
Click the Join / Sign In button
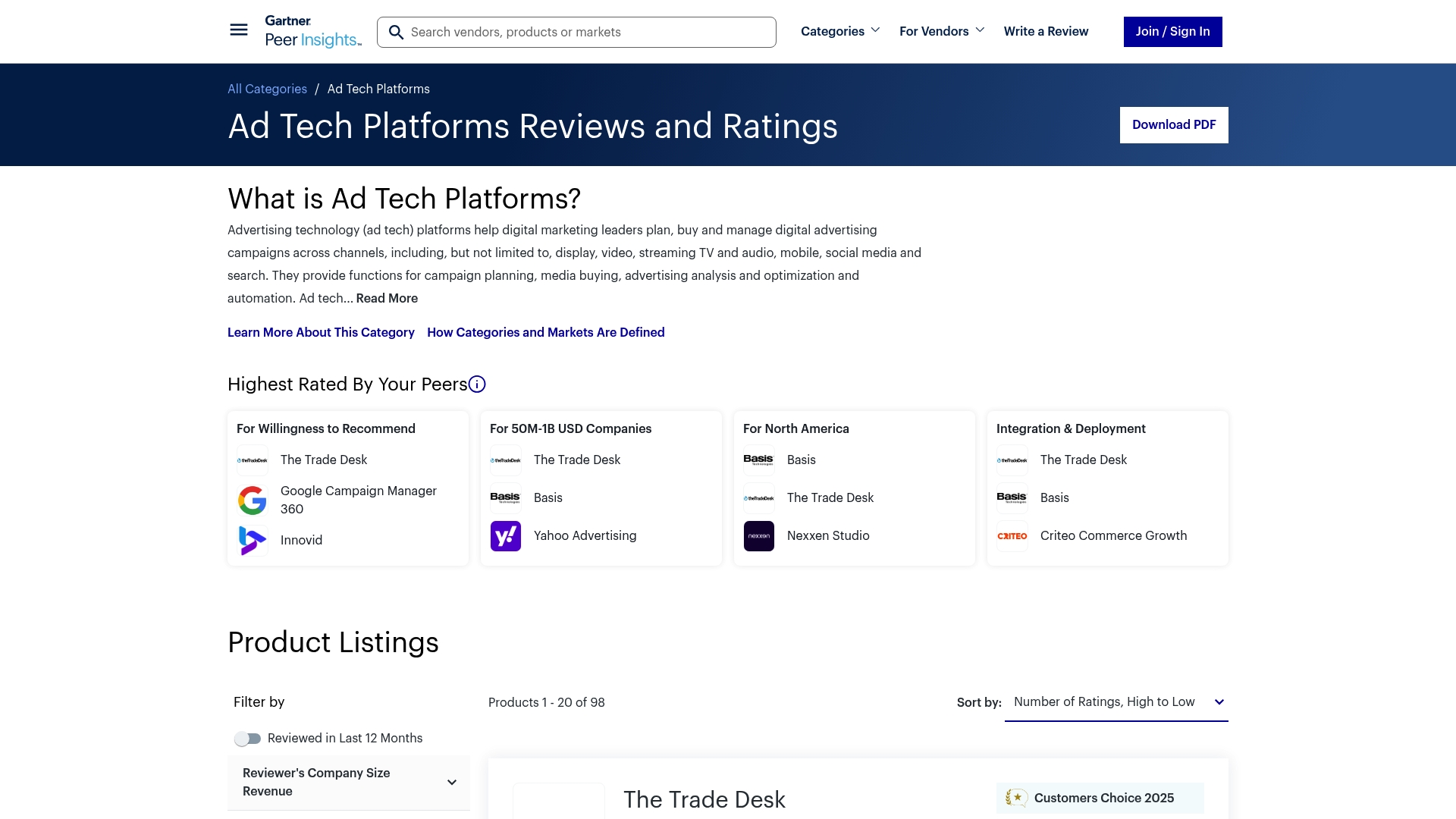pyautogui.click(x=1172, y=32)
